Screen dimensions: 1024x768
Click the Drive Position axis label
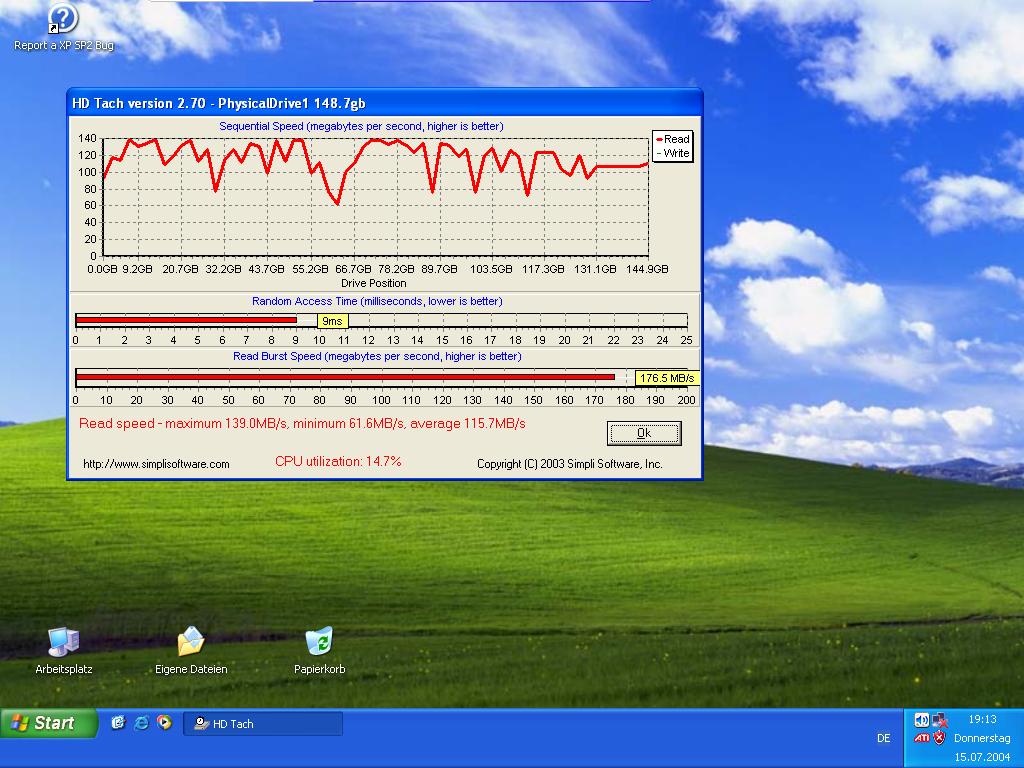pos(374,283)
